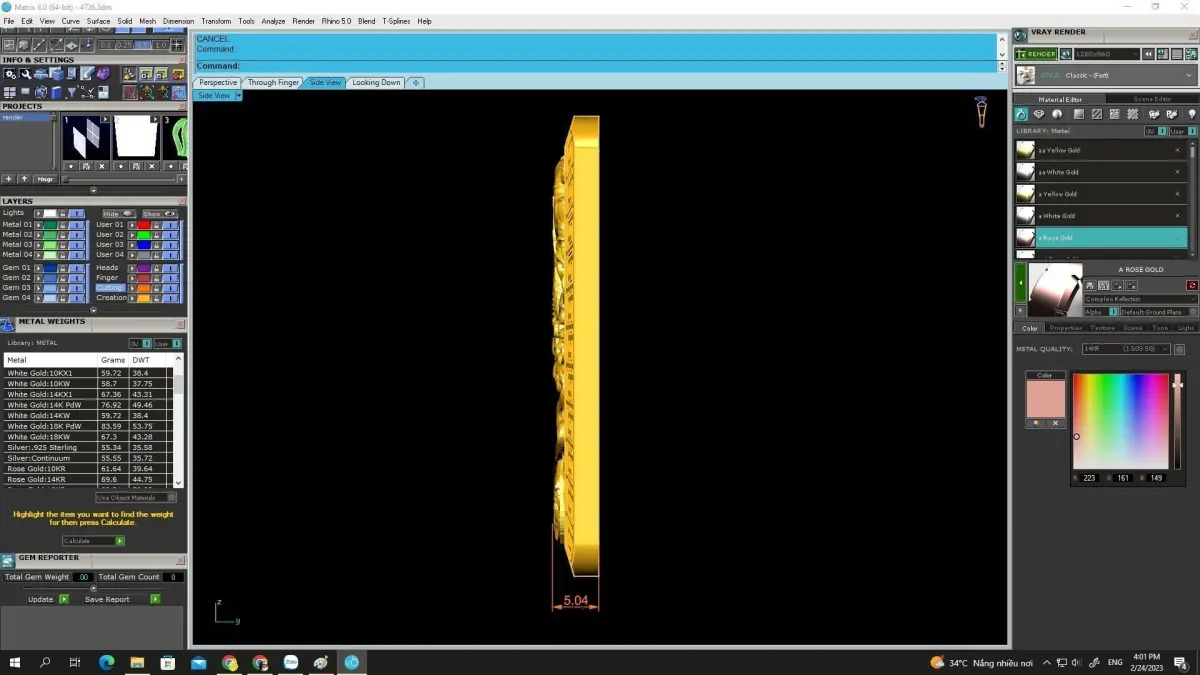Open the Default Ground Plane dropdown
Image resolution: width=1200 pixels, height=675 pixels.
[x=1158, y=312]
